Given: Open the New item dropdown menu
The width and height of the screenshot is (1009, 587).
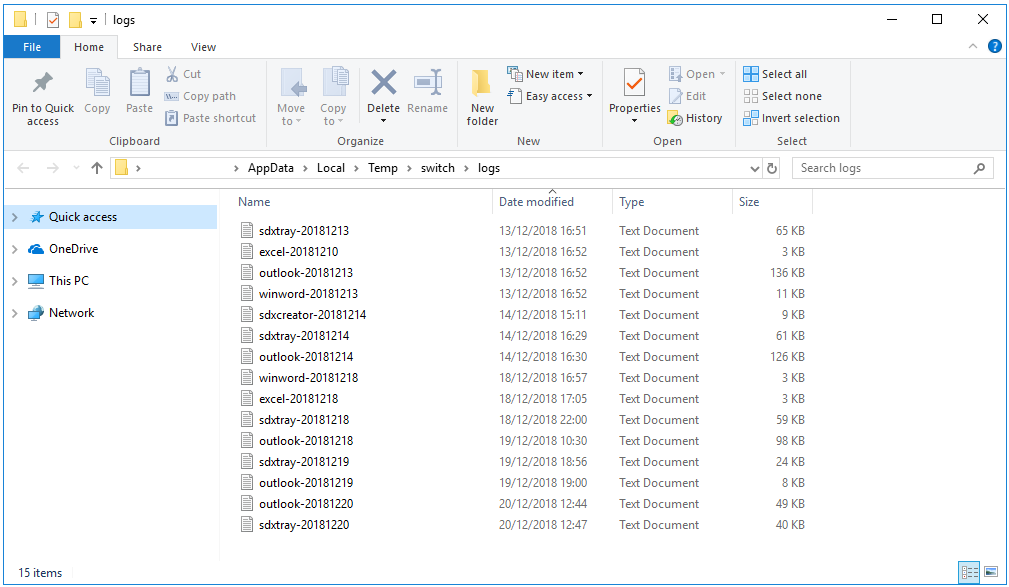Looking at the screenshot, I should 546,73.
